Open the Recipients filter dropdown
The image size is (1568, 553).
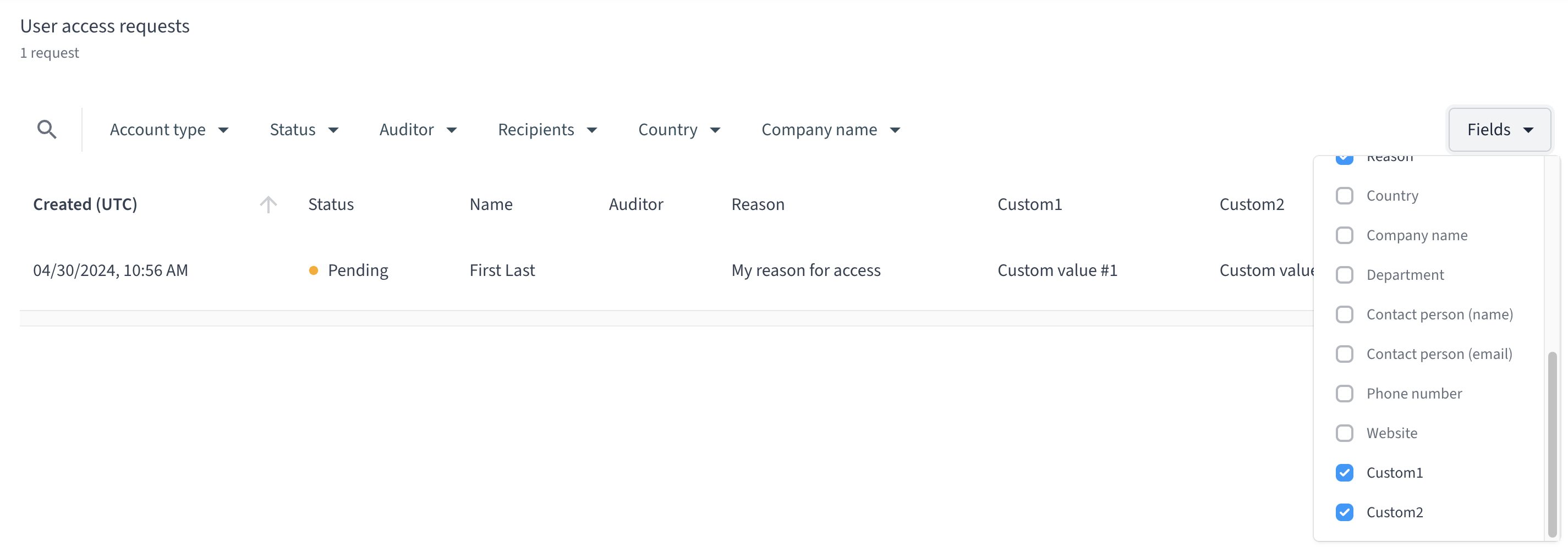(547, 130)
